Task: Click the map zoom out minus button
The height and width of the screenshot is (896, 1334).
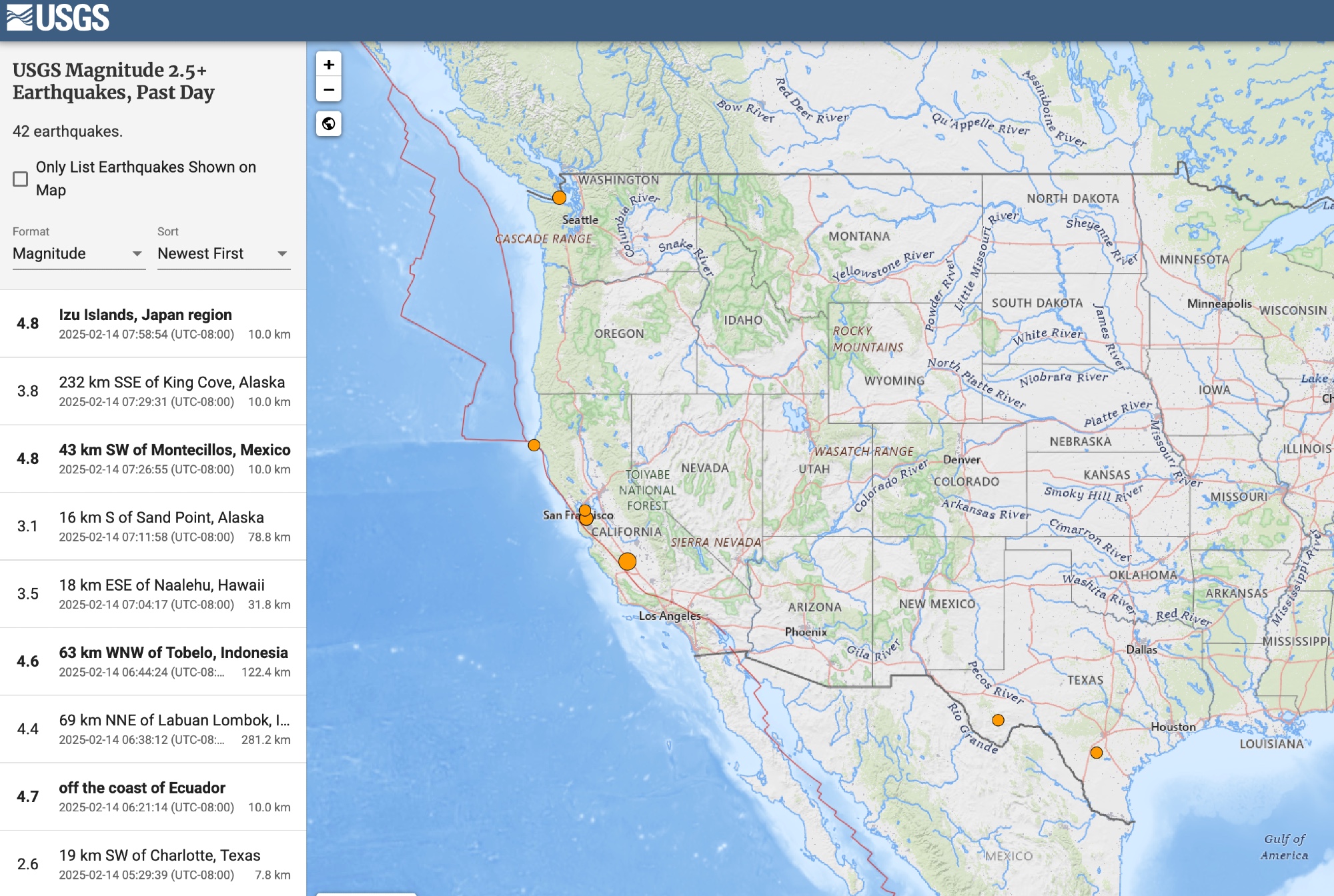Action: (328, 89)
